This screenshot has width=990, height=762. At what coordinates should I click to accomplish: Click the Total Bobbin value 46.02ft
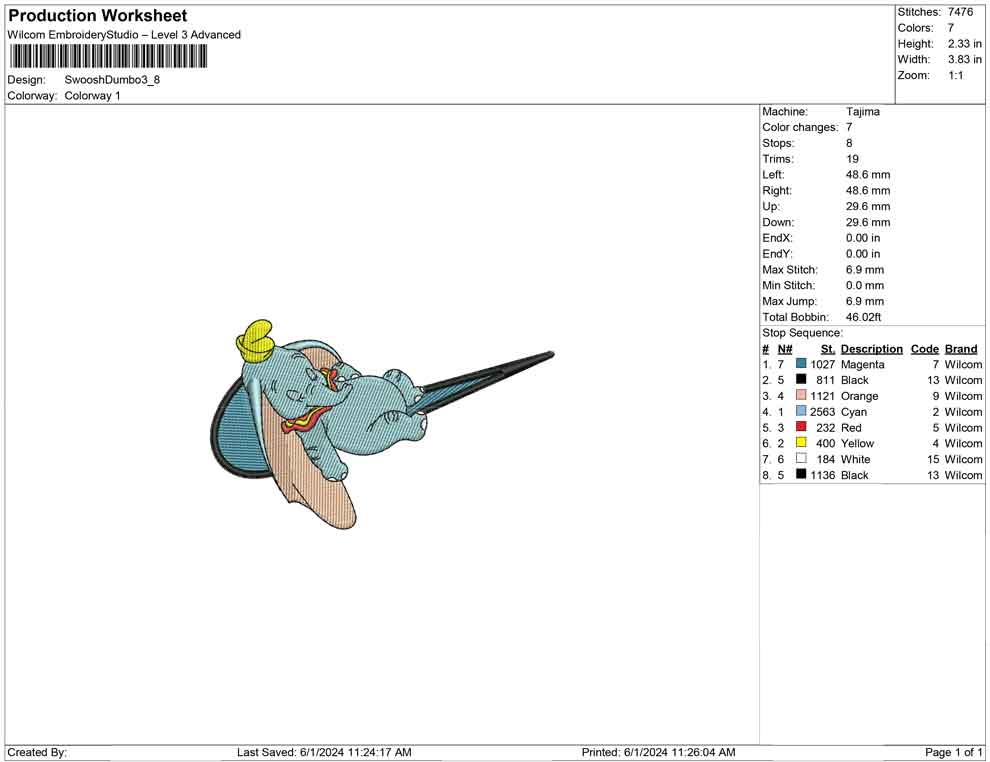863,317
